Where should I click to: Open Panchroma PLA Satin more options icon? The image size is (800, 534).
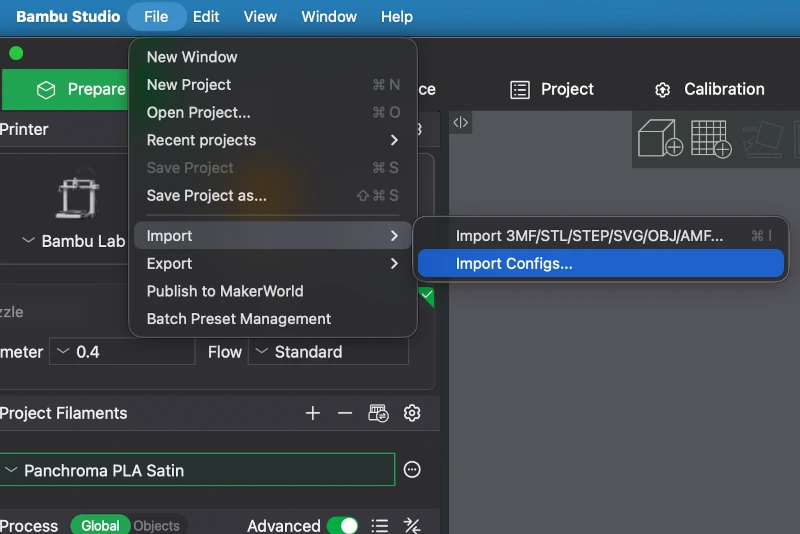(412, 469)
